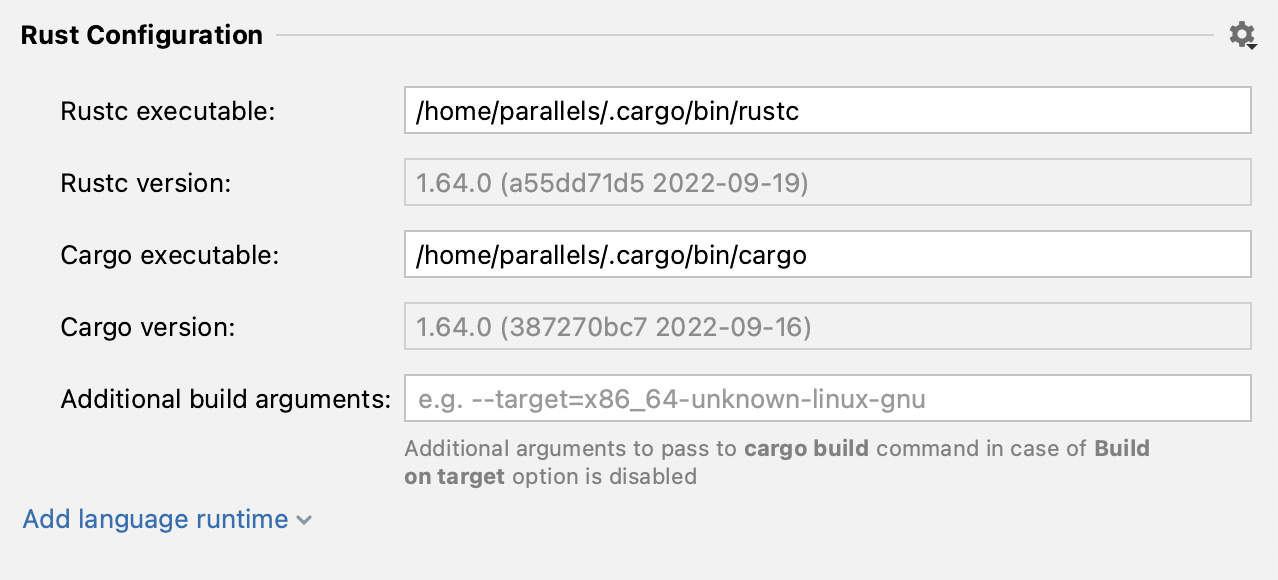Click the Rust Configuration section header
This screenshot has width=1278, height=580.
click(x=141, y=35)
